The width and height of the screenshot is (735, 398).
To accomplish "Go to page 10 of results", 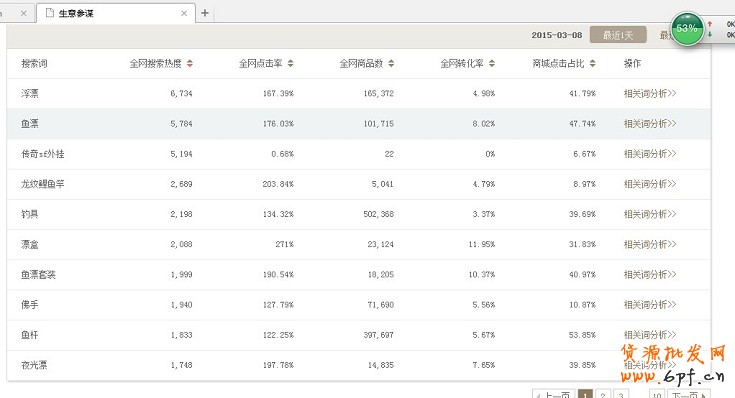I will point(657,395).
